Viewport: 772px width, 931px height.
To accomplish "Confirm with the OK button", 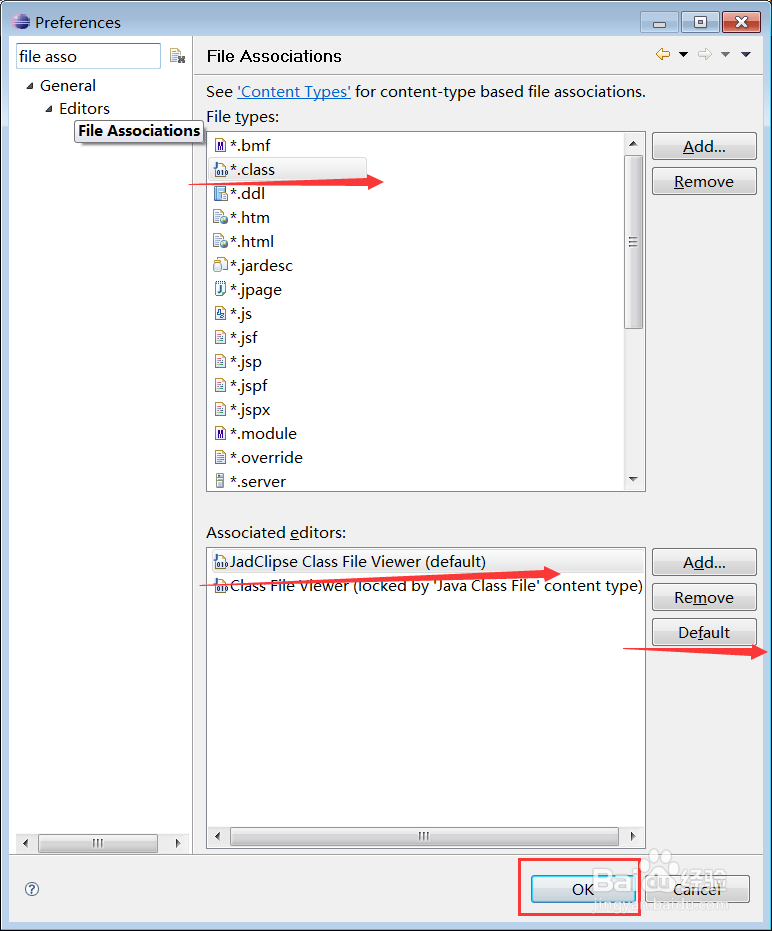I will pyautogui.click(x=583, y=889).
